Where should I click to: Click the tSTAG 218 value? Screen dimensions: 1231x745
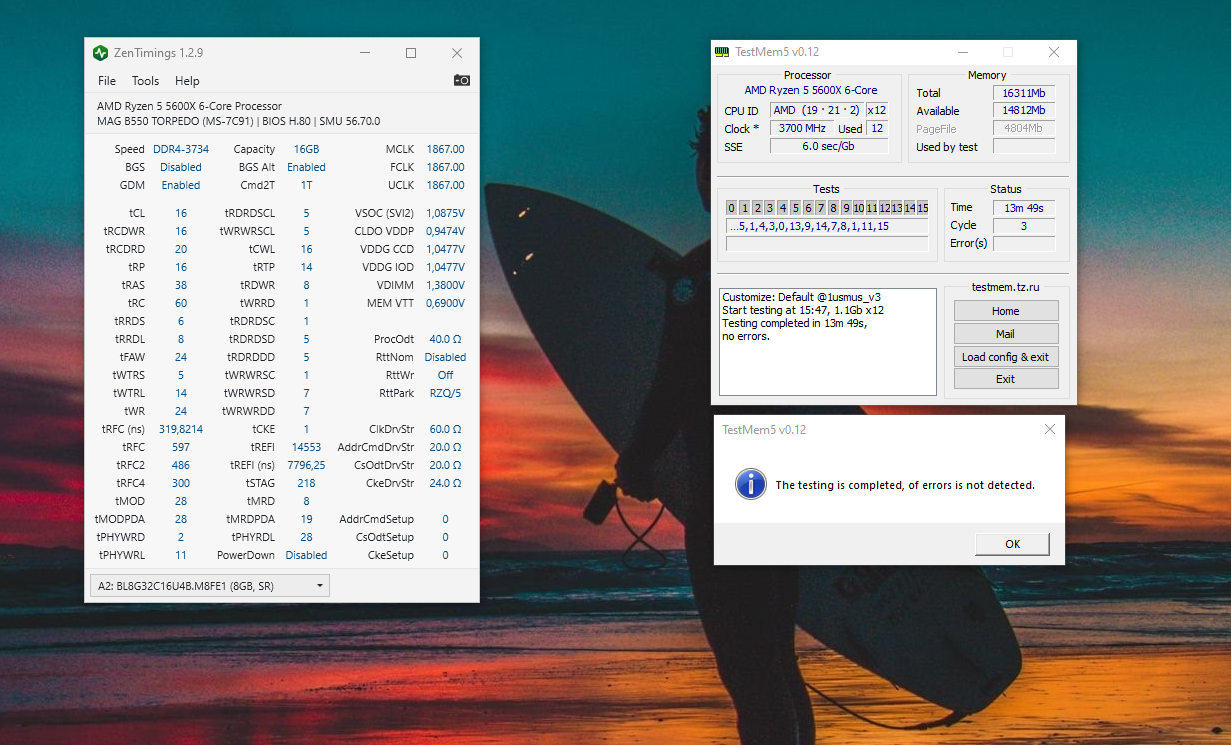(306, 483)
